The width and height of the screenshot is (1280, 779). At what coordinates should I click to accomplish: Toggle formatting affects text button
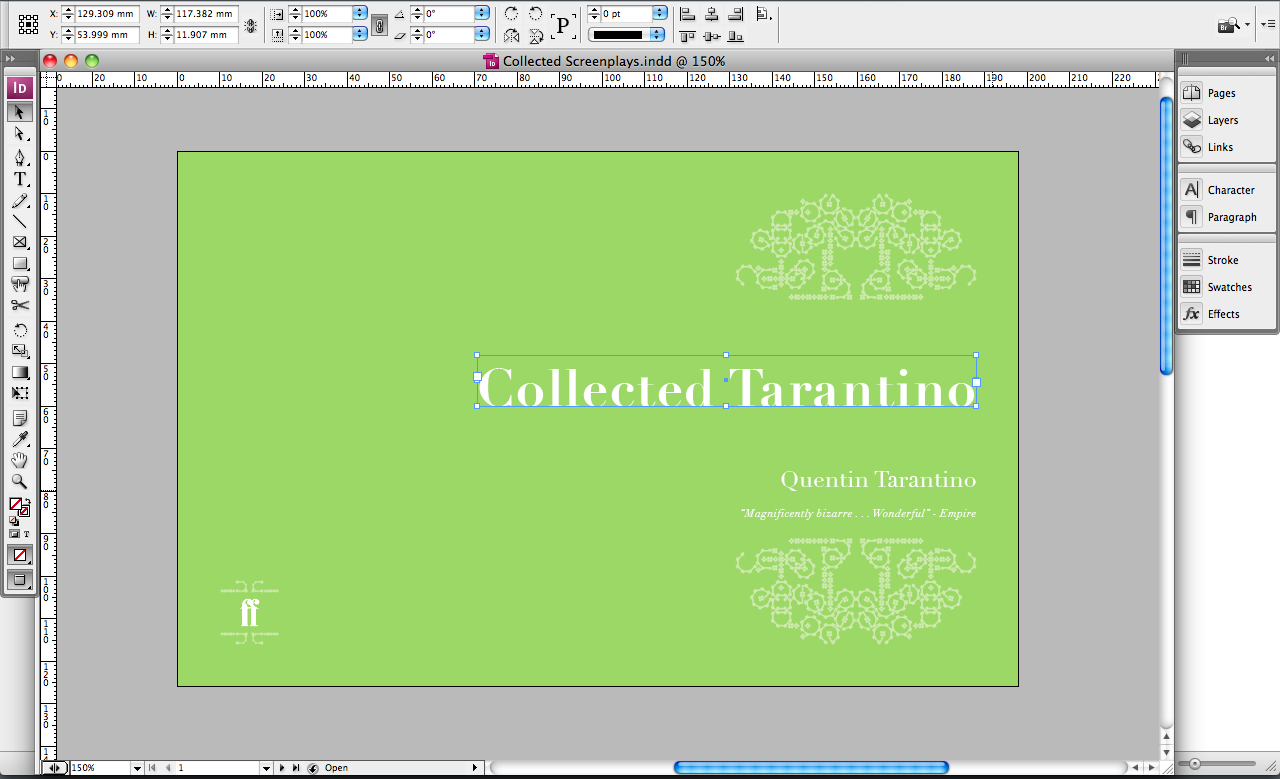pyautogui.click(x=27, y=534)
